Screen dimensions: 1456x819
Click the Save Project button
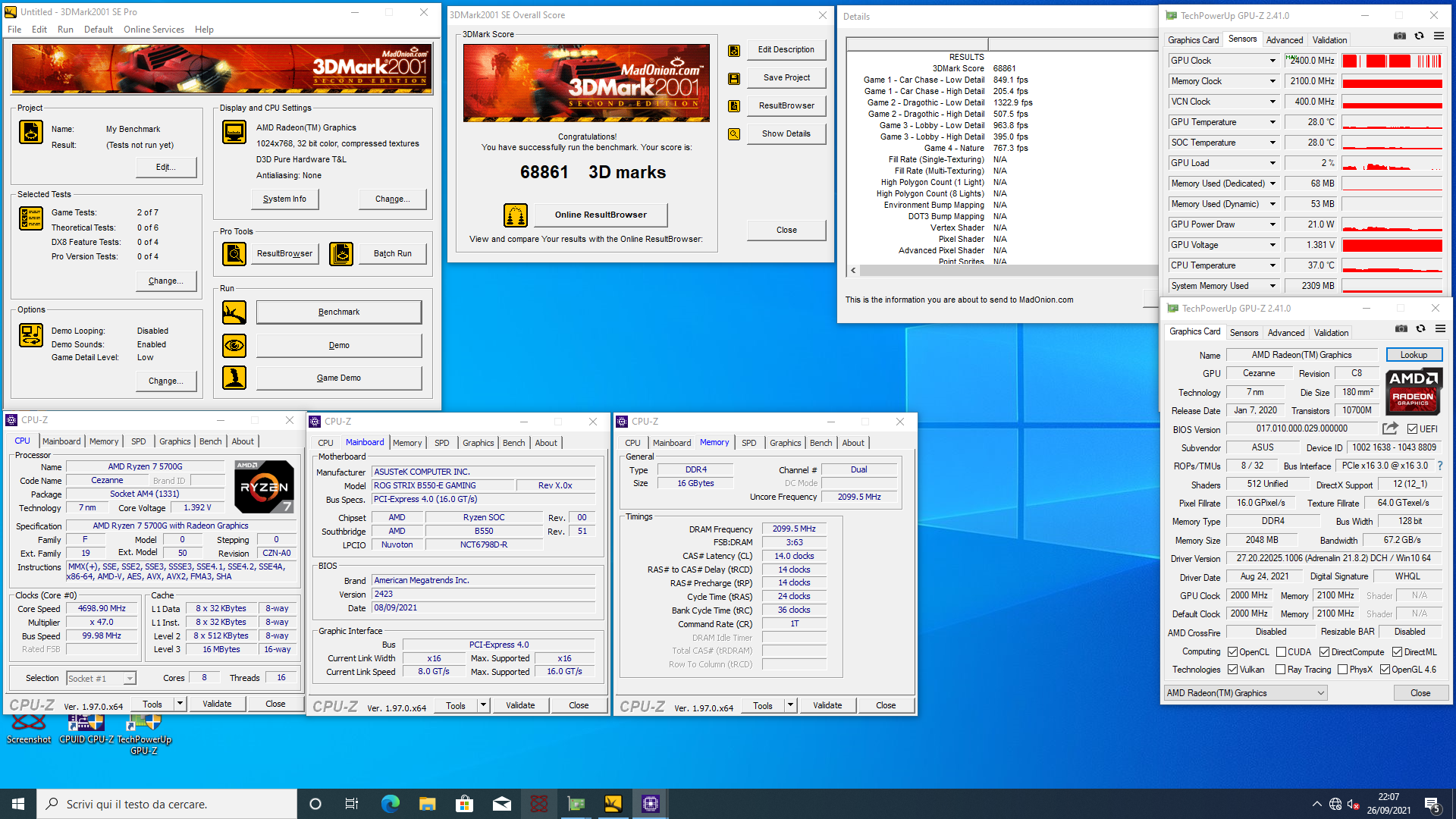point(786,77)
